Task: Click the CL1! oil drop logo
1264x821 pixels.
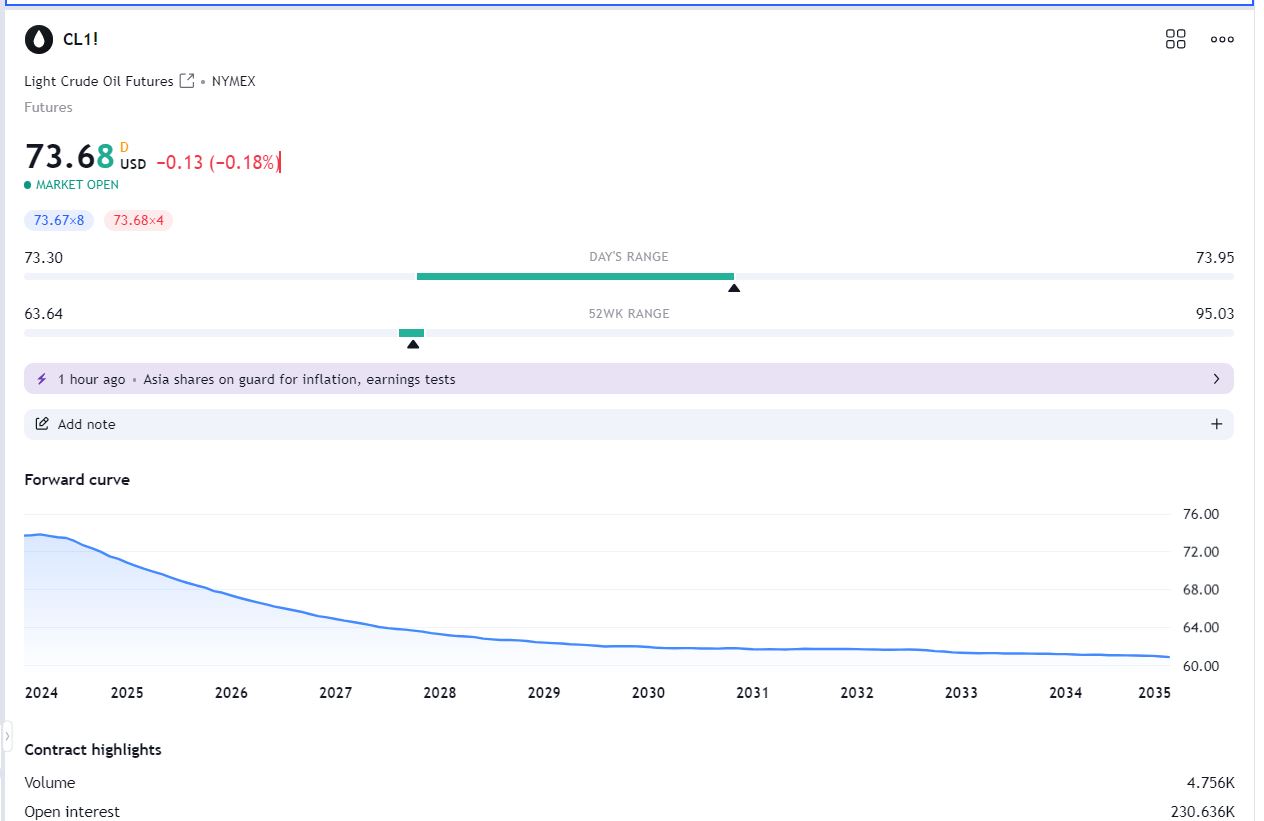Action: point(38,39)
